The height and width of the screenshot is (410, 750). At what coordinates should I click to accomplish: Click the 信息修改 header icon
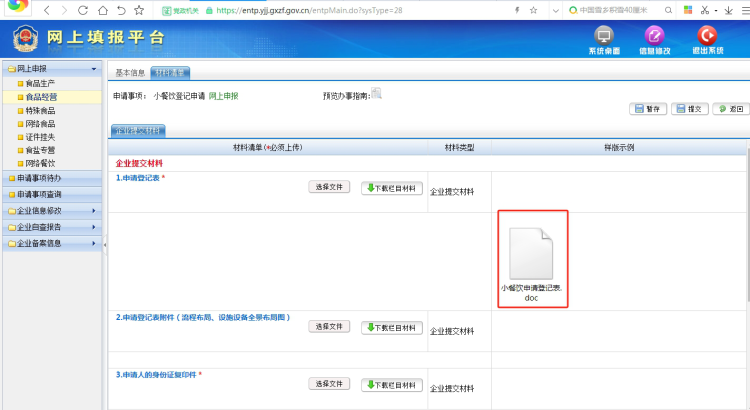(655, 39)
